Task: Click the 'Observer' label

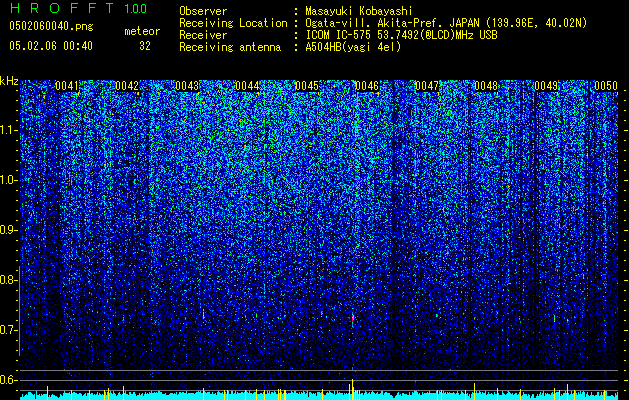Action: point(203,11)
